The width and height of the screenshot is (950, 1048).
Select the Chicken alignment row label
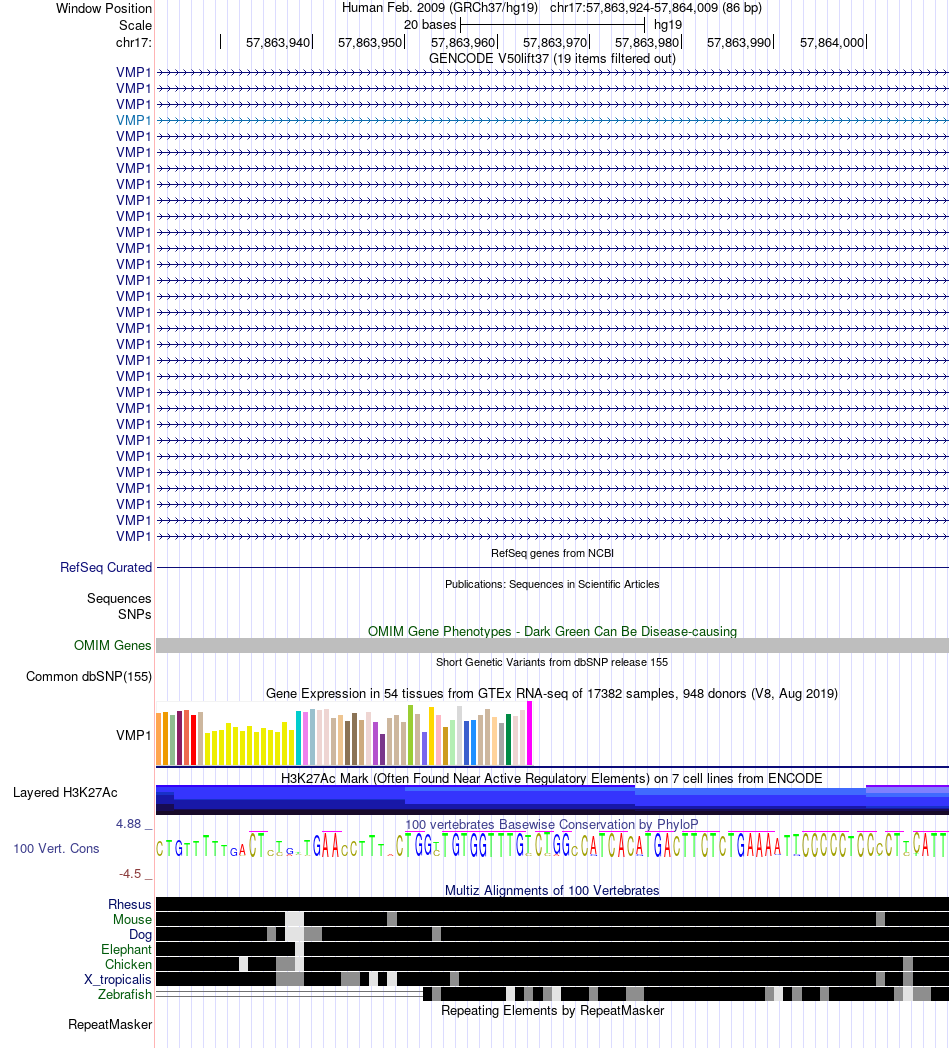click(128, 964)
